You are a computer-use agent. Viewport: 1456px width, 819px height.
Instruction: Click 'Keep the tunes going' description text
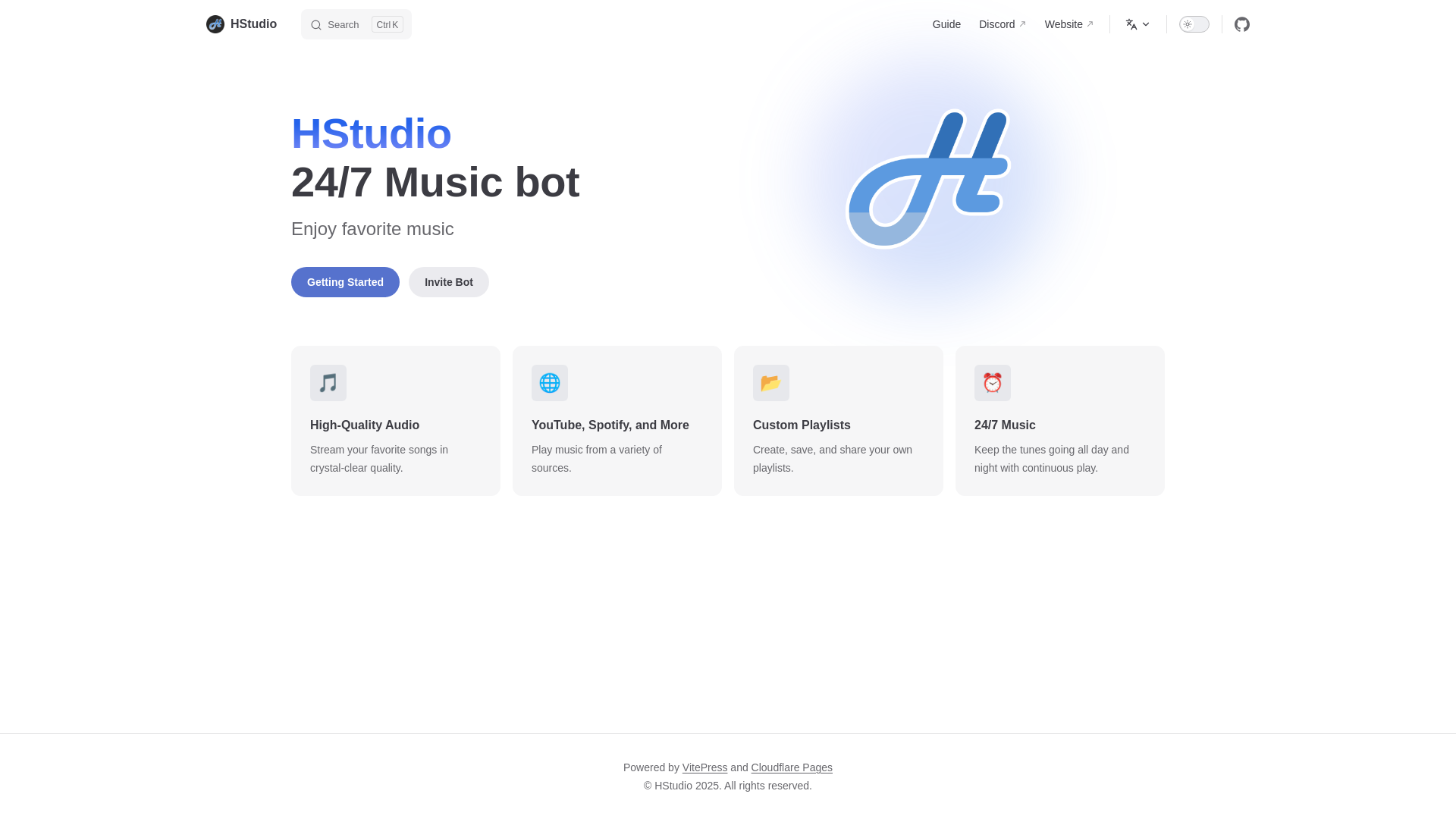point(1052,459)
